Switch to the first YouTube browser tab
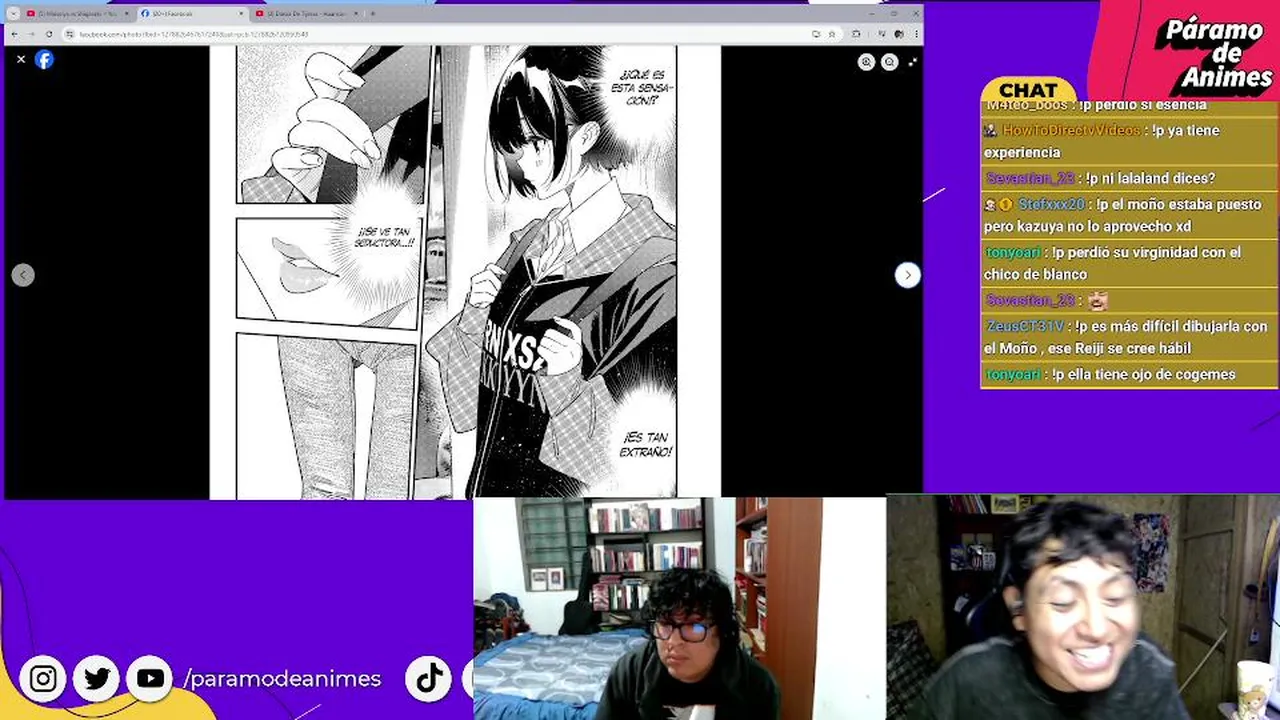 pyautogui.click(x=77, y=14)
